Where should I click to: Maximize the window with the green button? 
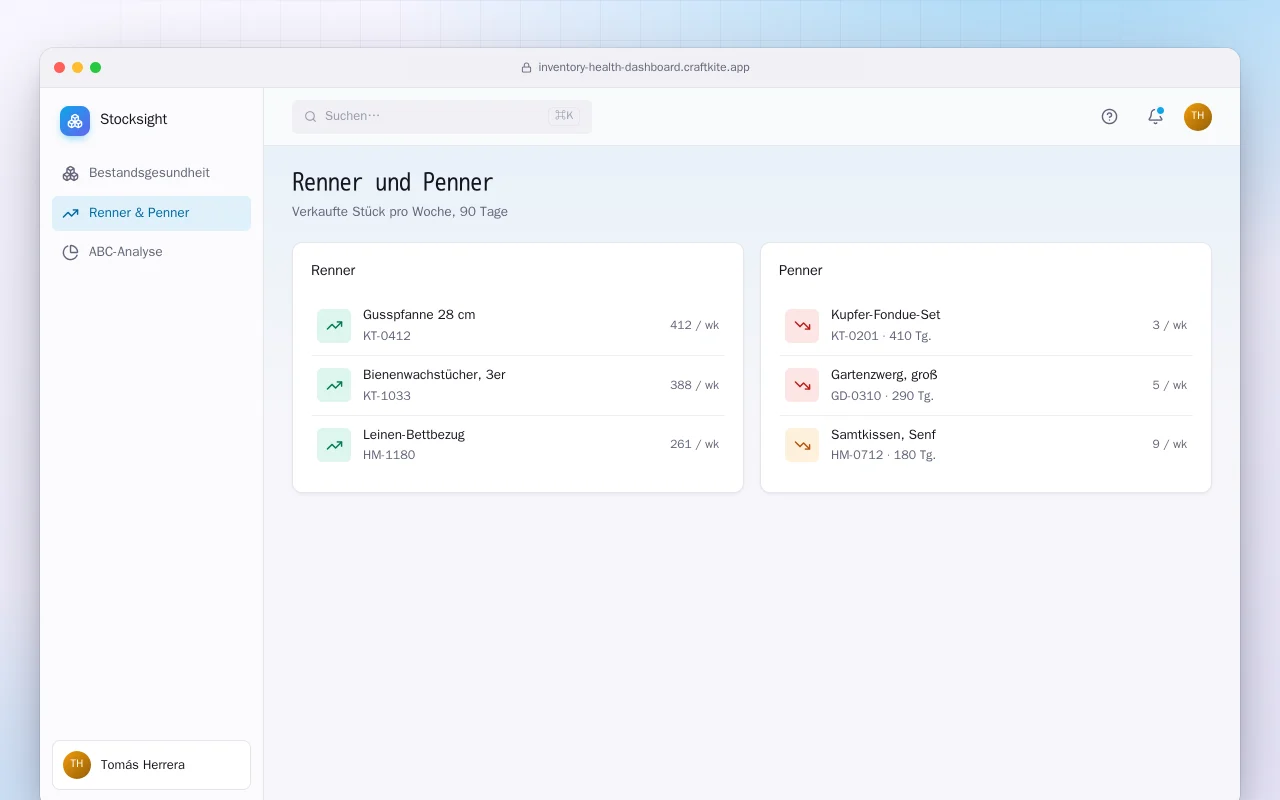(96, 67)
